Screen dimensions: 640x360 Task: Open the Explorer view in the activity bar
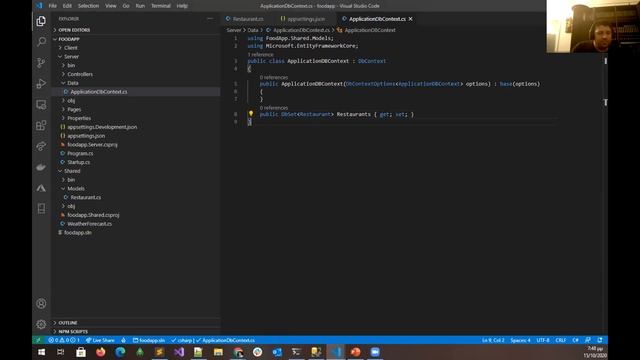pos(41,21)
